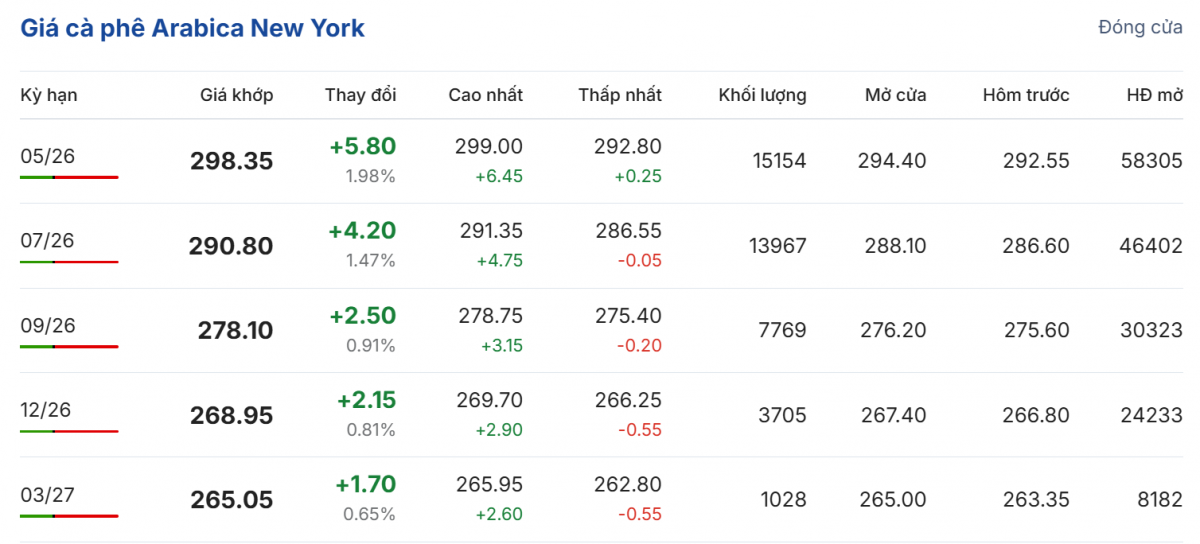Select the 'Kỳ hạn' column header

pos(49,95)
